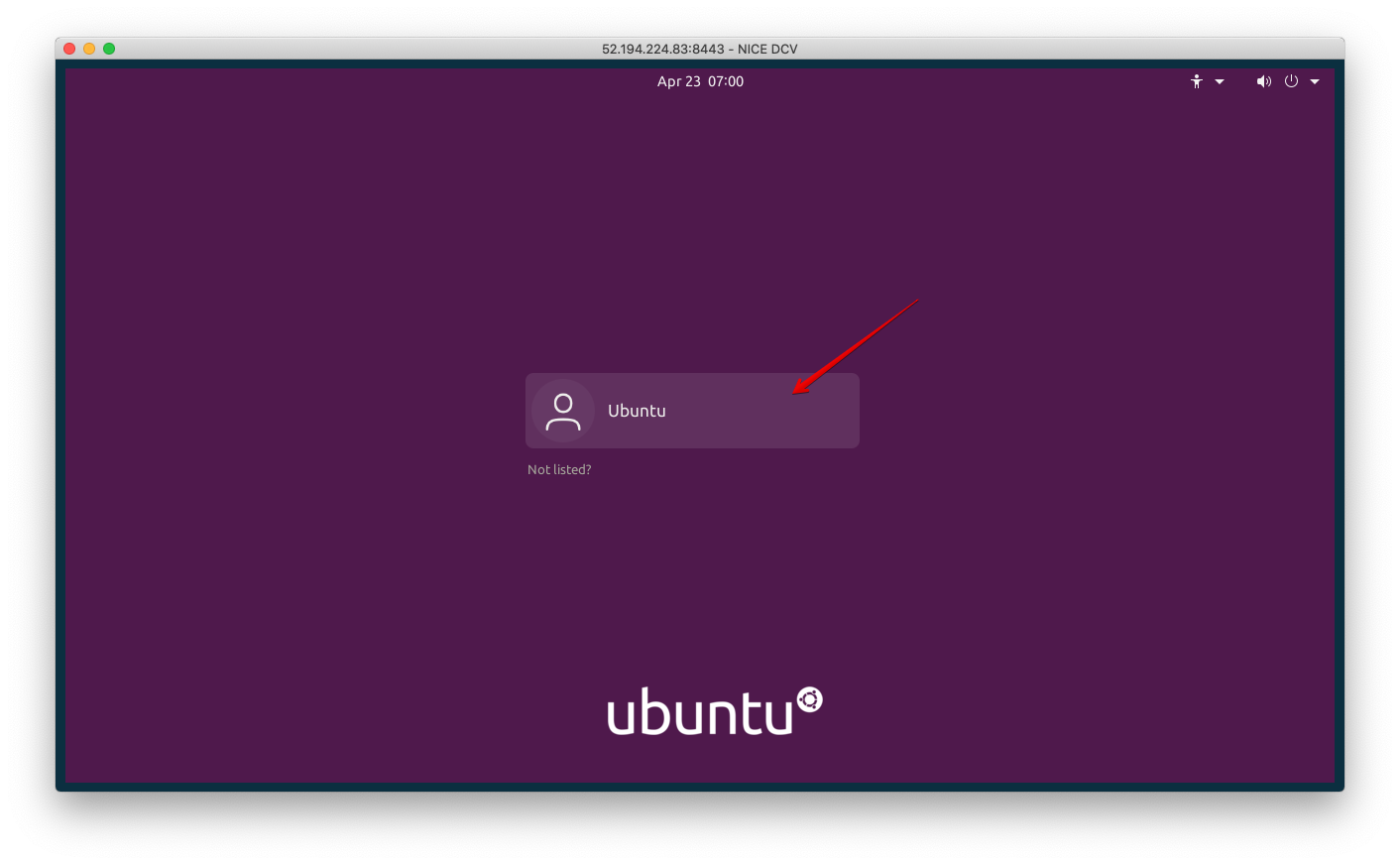The image size is (1400, 865).
Task: Open the clock menu showing Apr 23 07:00
Action: 700,81
